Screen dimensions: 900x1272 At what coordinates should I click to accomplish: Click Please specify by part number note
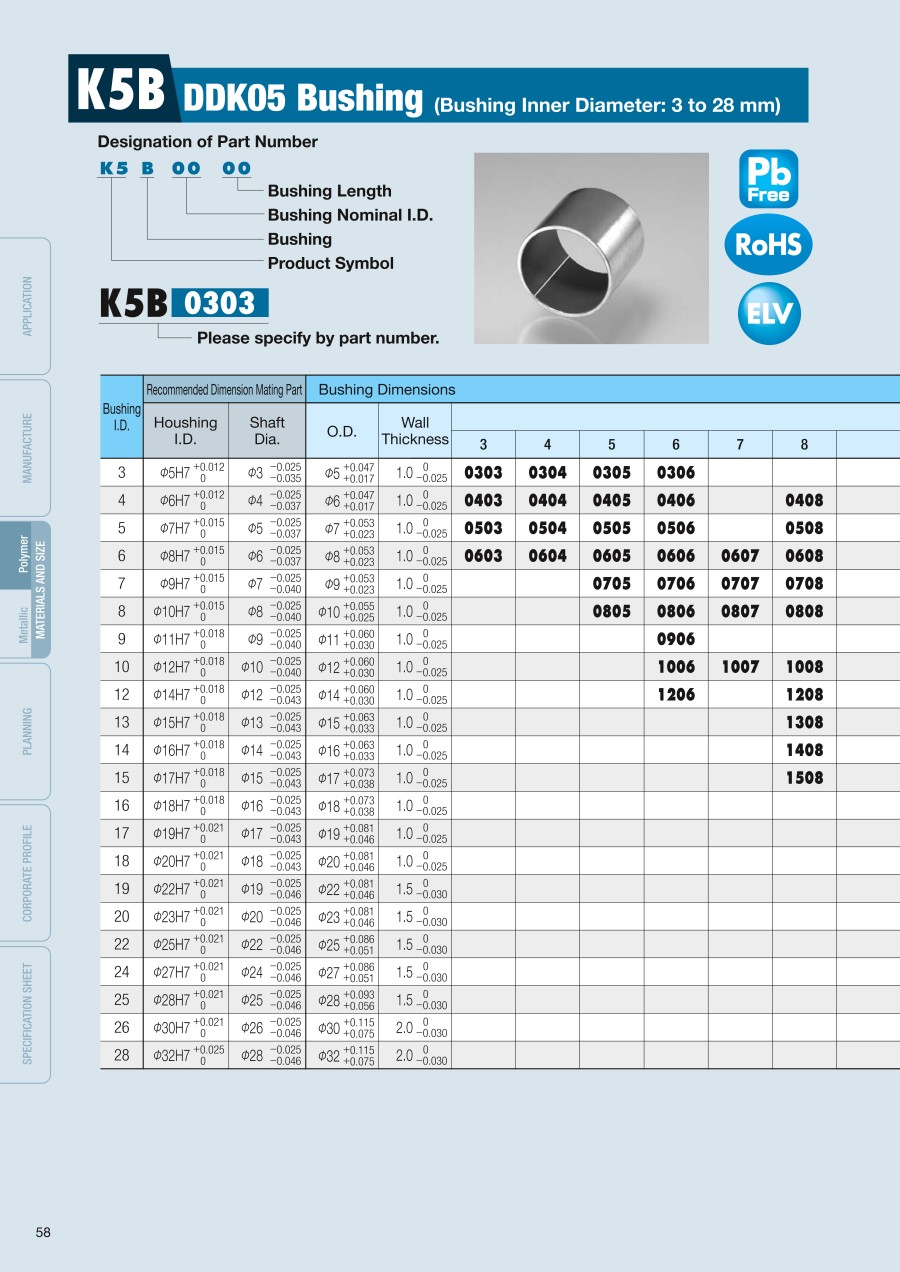point(318,338)
